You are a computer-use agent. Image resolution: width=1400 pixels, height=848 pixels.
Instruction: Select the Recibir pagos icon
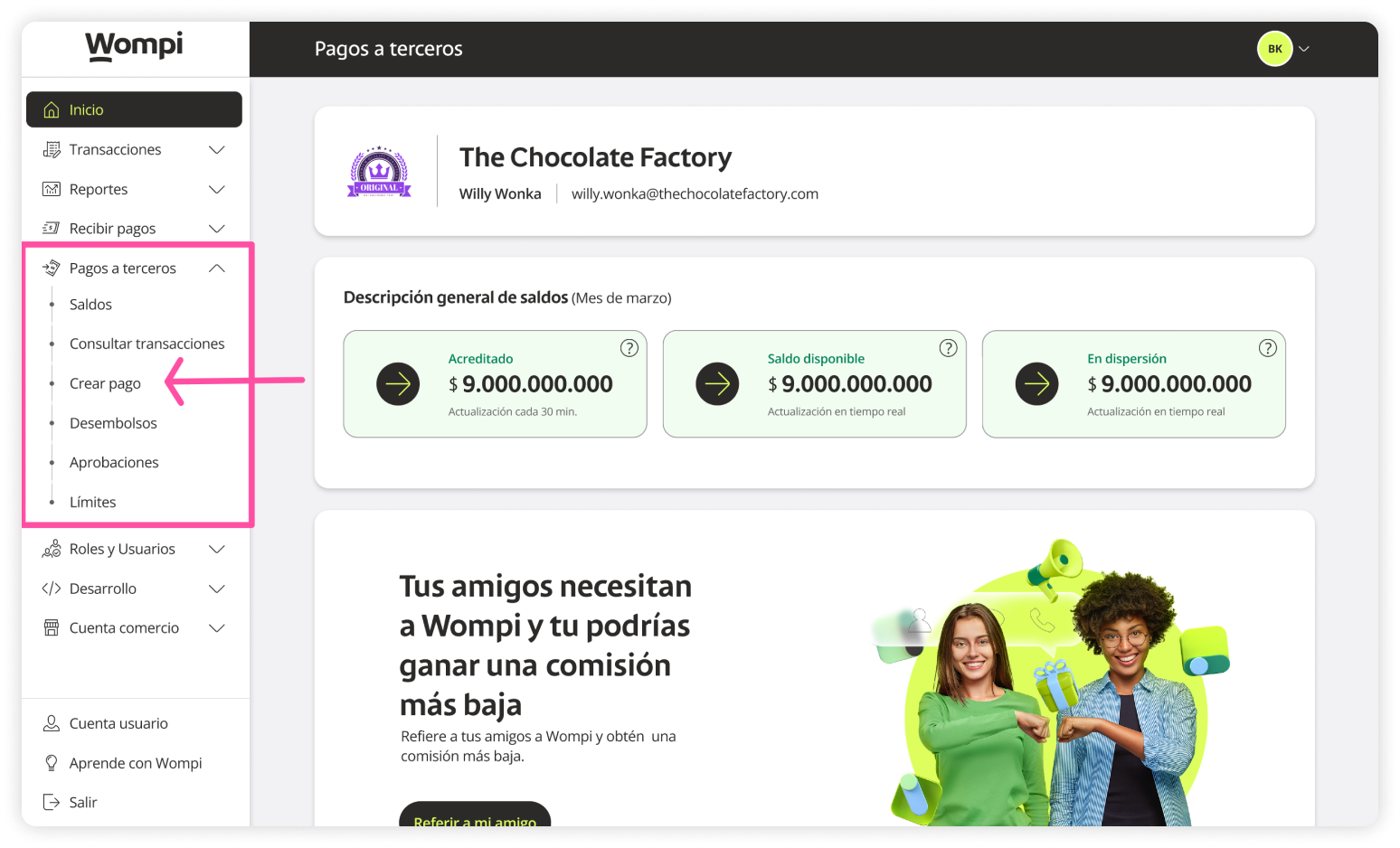[51, 228]
